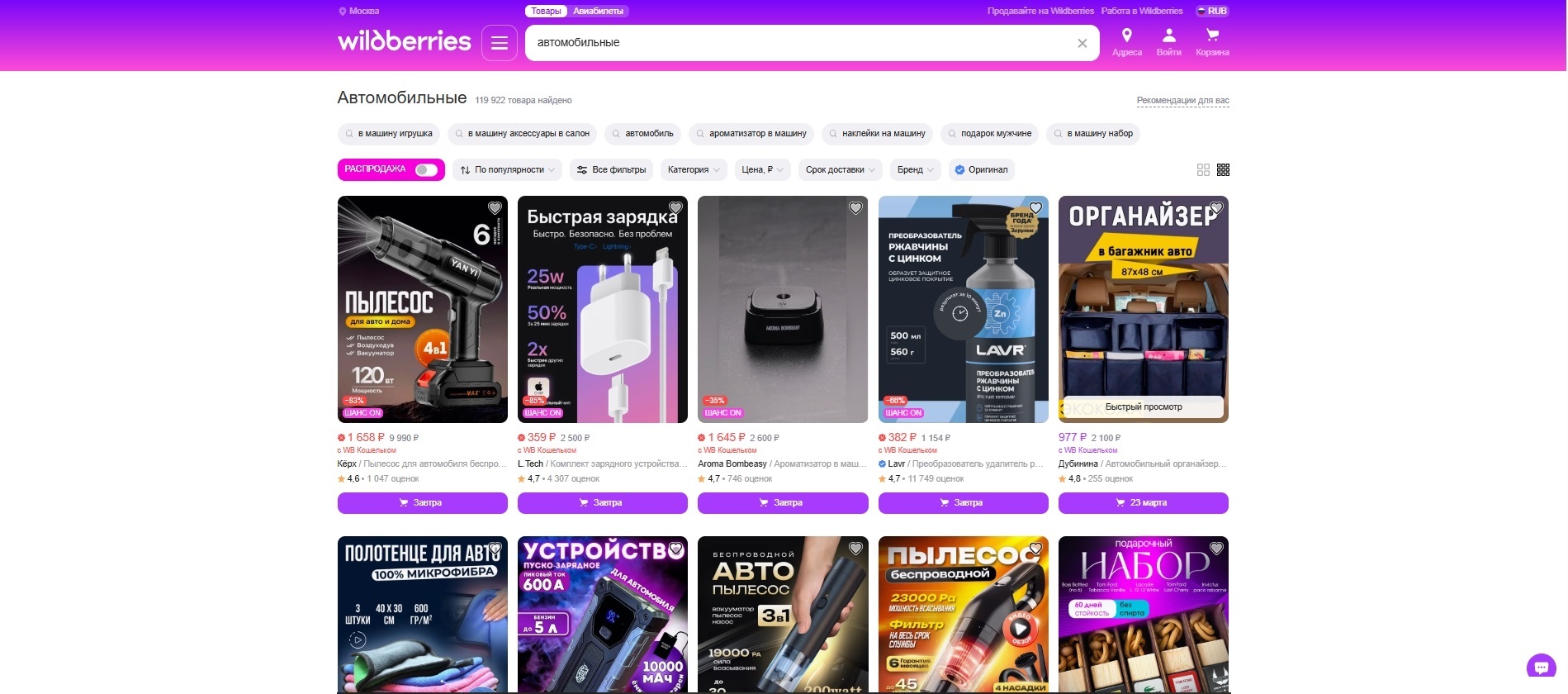Open the hamburger catalog menu
The width and height of the screenshot is (1568, 694).
(500, 43)
